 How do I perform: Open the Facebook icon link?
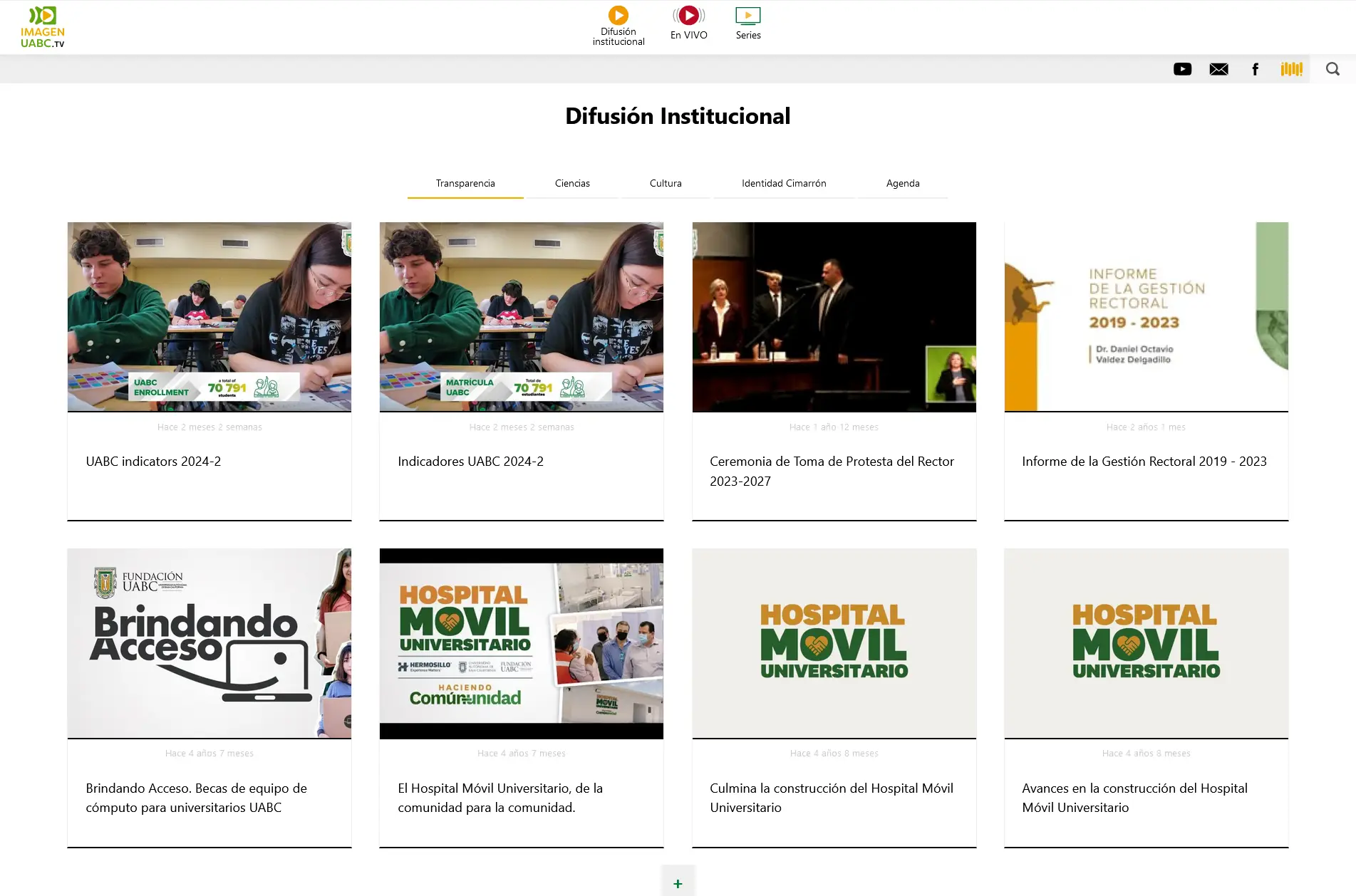click(1255, 69)
